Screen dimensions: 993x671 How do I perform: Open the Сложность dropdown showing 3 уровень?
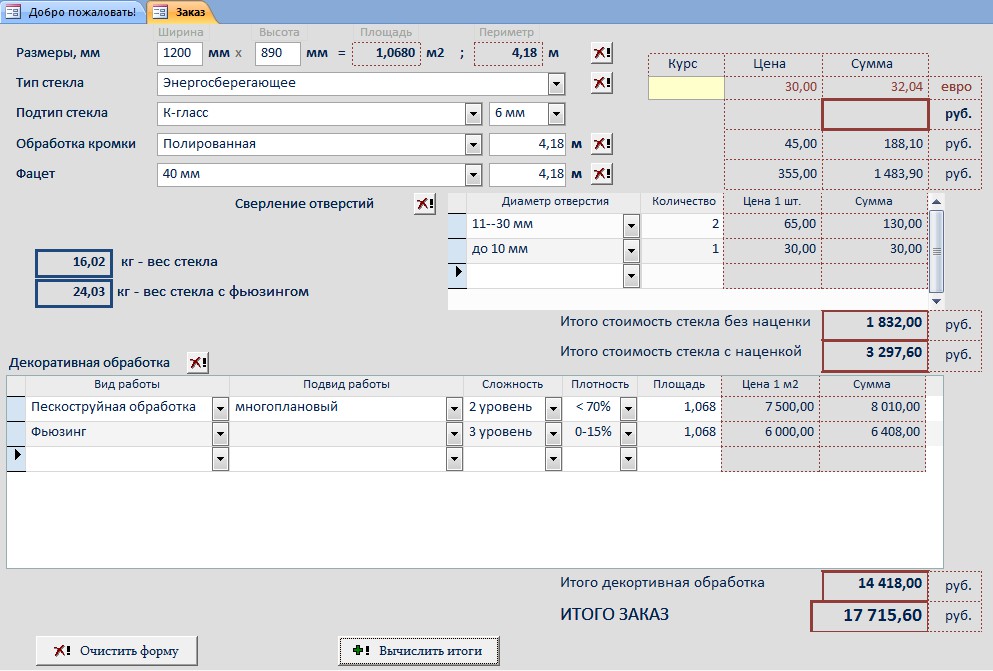553,434
